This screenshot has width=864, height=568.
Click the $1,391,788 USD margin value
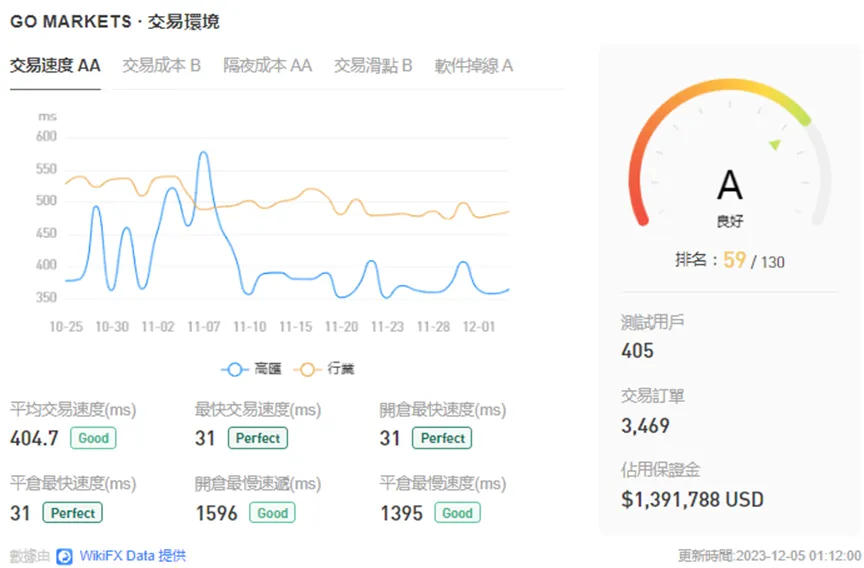click(692, 500)
